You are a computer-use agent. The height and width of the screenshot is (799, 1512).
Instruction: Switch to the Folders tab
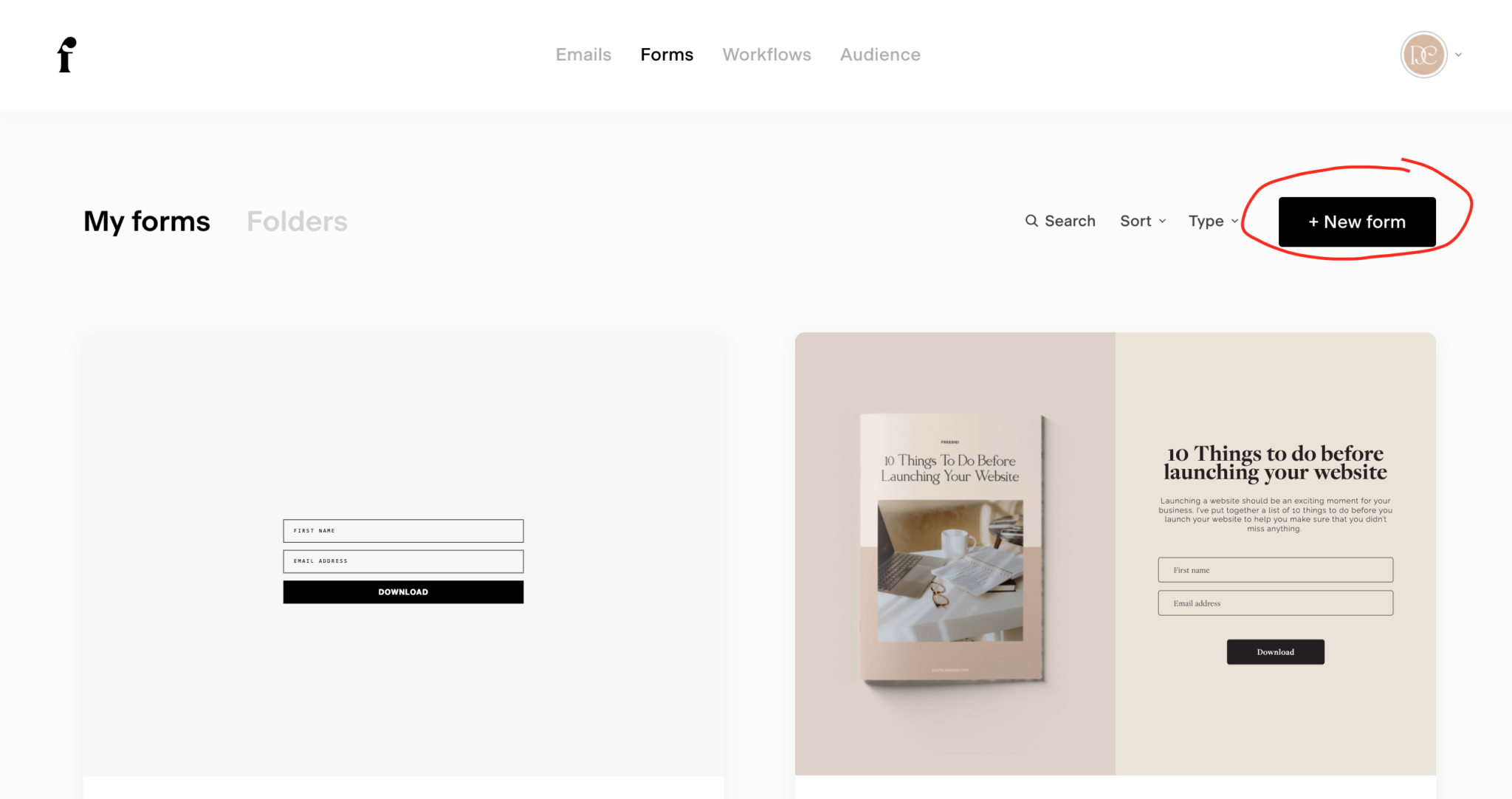pos(297,220)
